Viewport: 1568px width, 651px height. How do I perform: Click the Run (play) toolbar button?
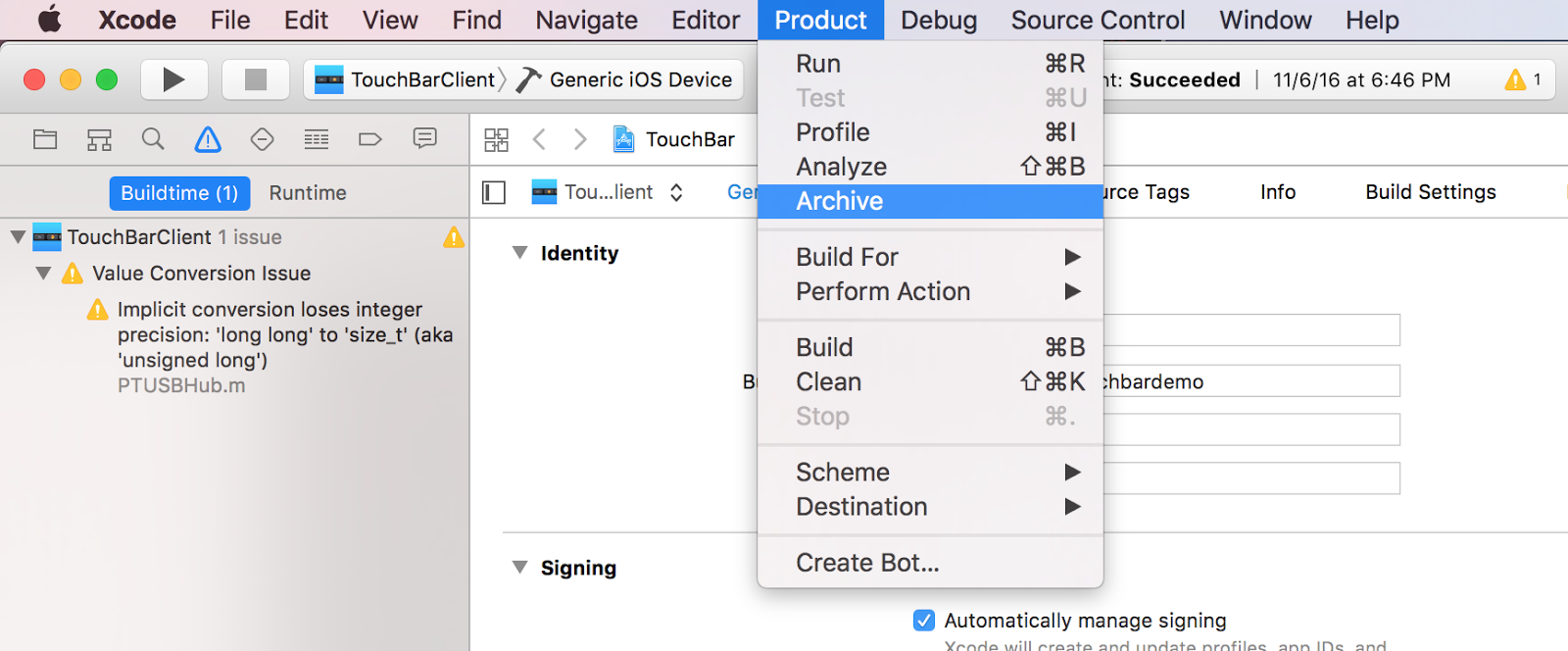173,79
